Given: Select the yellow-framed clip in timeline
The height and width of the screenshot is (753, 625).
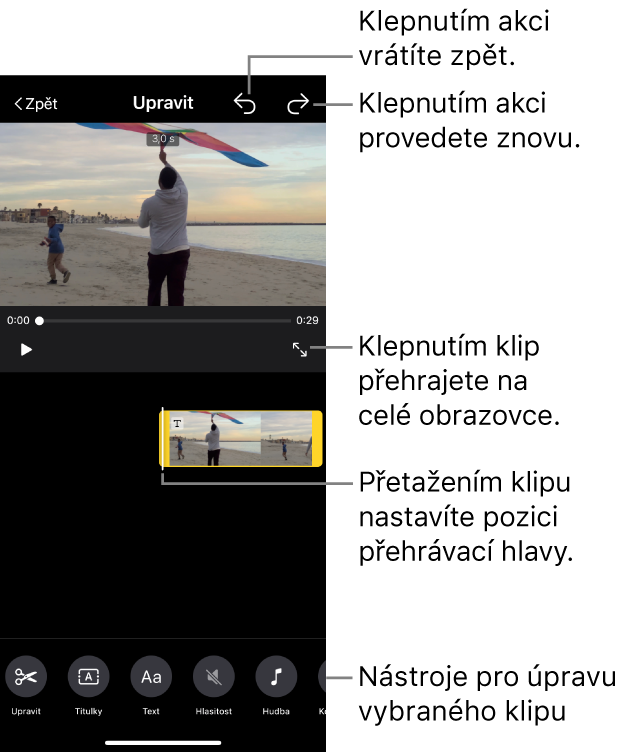Looking at the screenshot, I should point(241,438).
